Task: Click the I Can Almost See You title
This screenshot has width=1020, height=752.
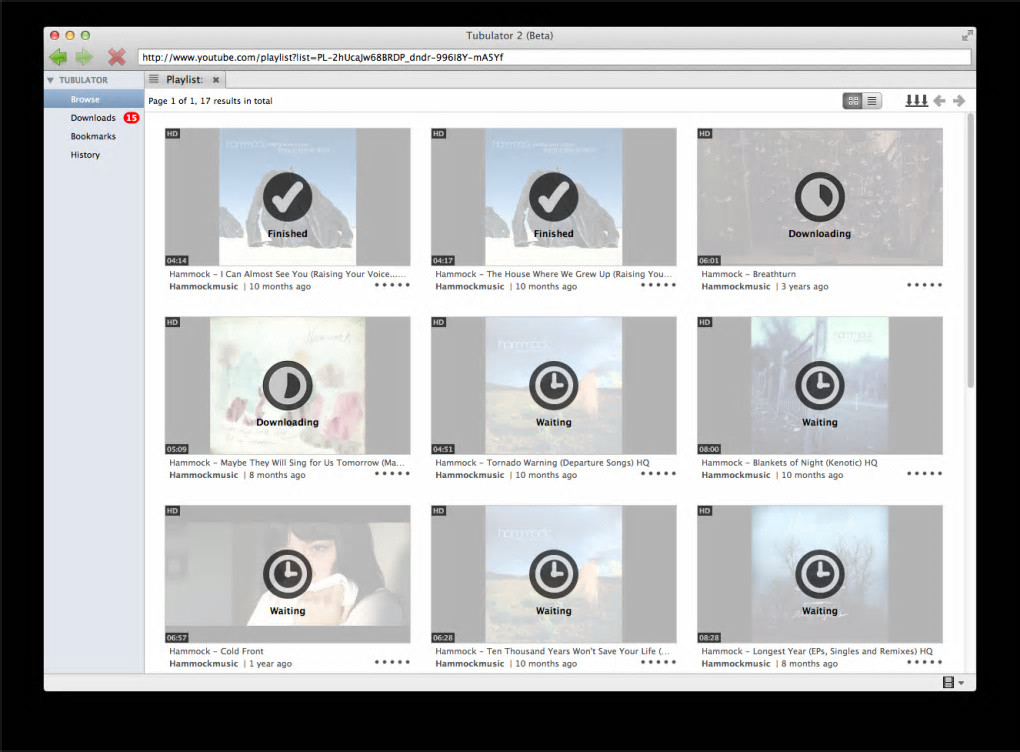Action: pos(288,274)
